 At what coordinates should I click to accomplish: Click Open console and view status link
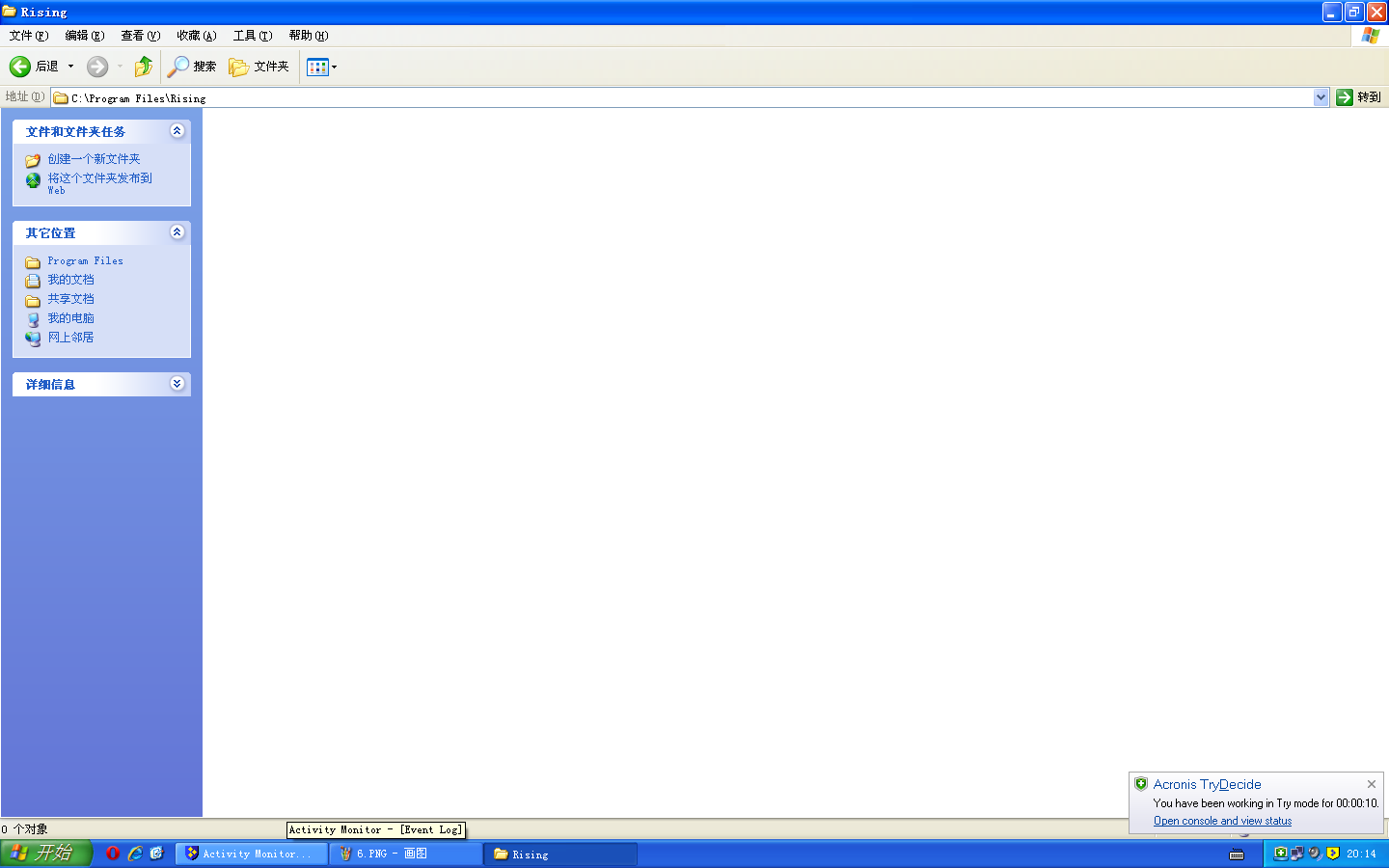(x=1223, y=821)
